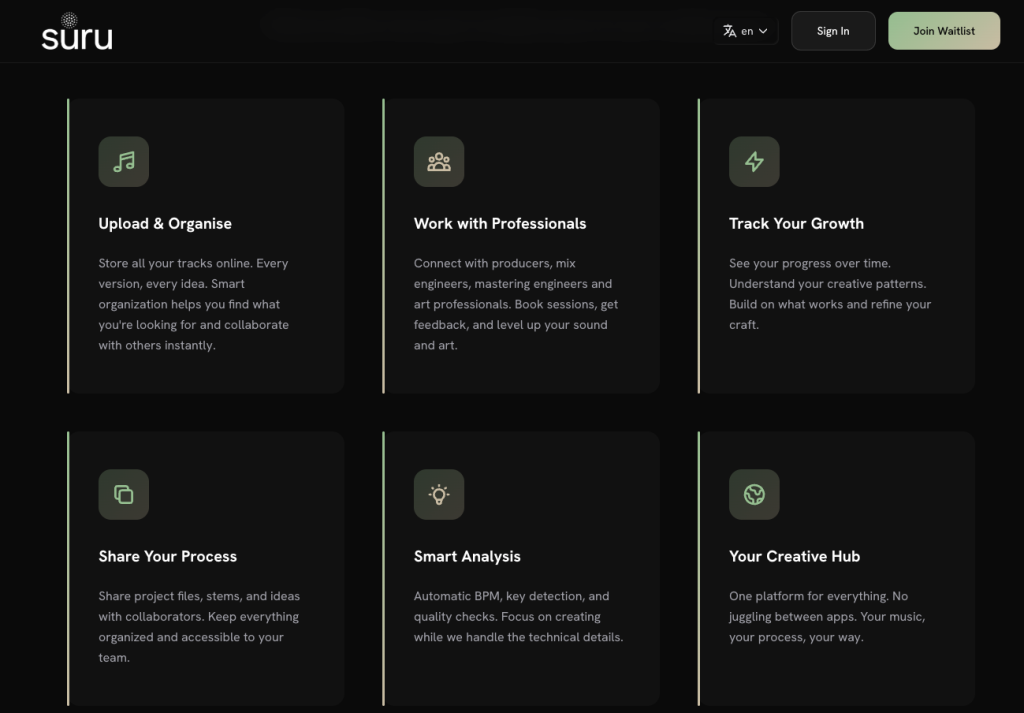The width and height of the screenshot is (1024, 713).
Task: Click the Smart Analysis description text
Action: click(518, 616)
